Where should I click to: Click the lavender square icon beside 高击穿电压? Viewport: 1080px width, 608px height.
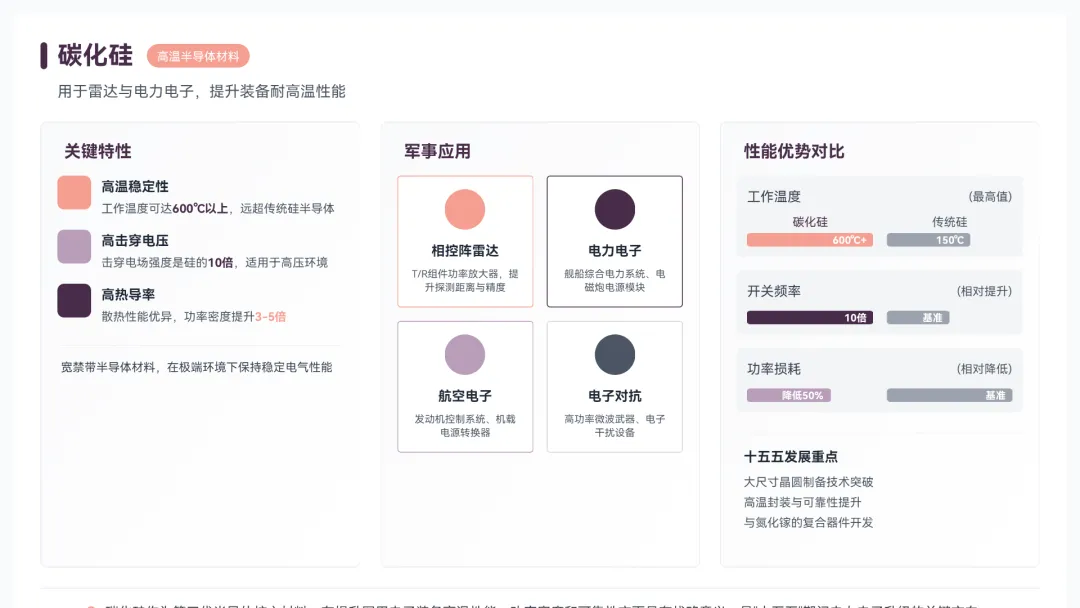point(74,247)
